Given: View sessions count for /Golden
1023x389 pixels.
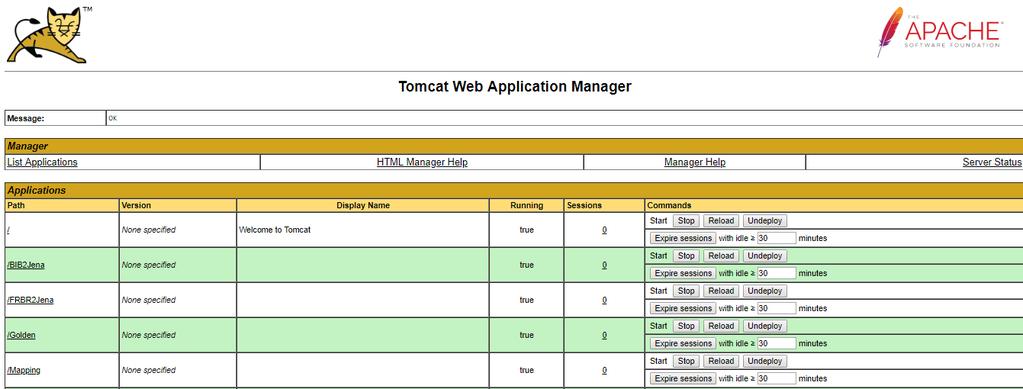Looking at the screenshot, I should pos(604,335).
